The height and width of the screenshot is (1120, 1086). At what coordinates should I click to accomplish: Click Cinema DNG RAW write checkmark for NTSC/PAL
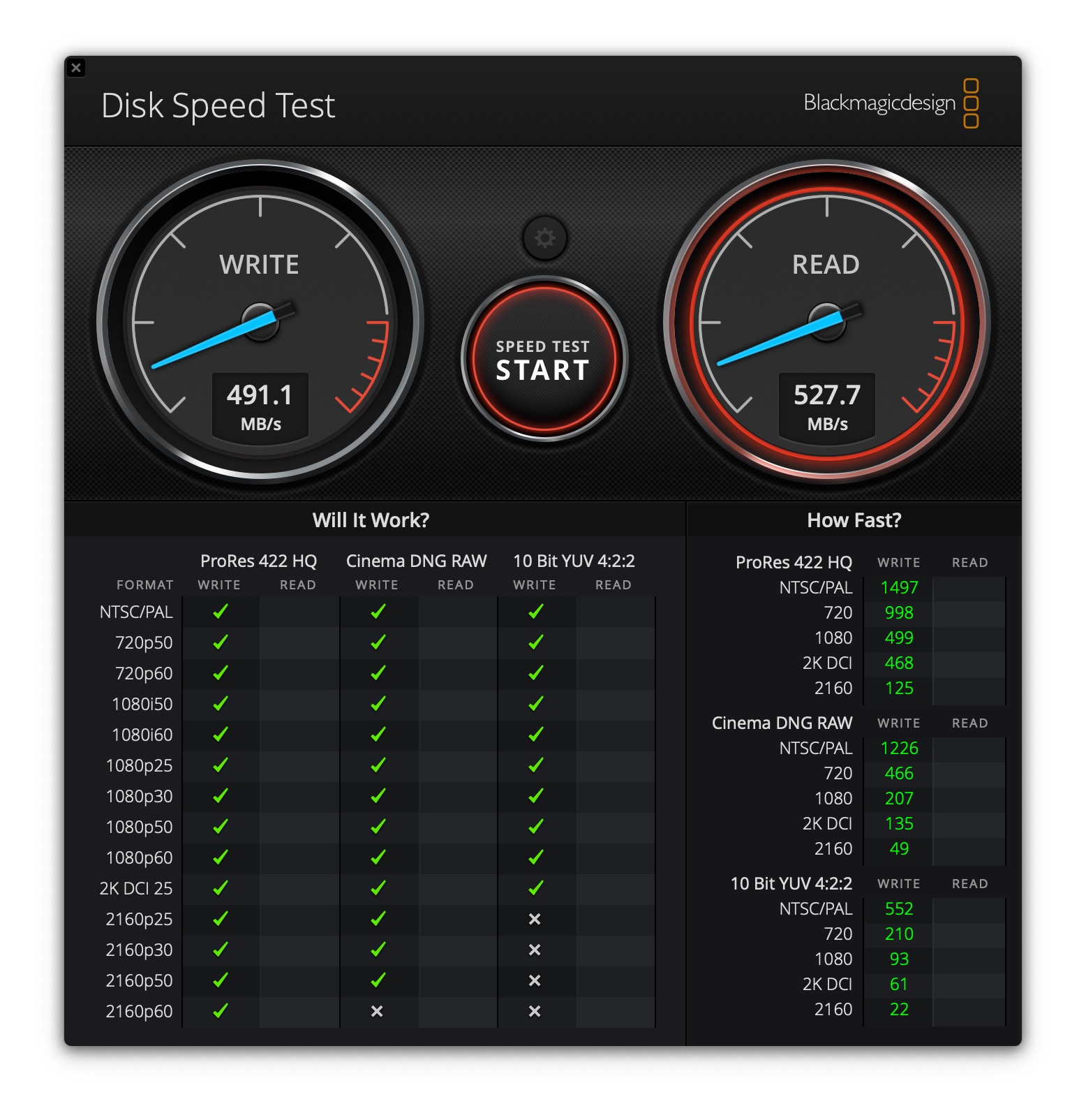[378, 612]
